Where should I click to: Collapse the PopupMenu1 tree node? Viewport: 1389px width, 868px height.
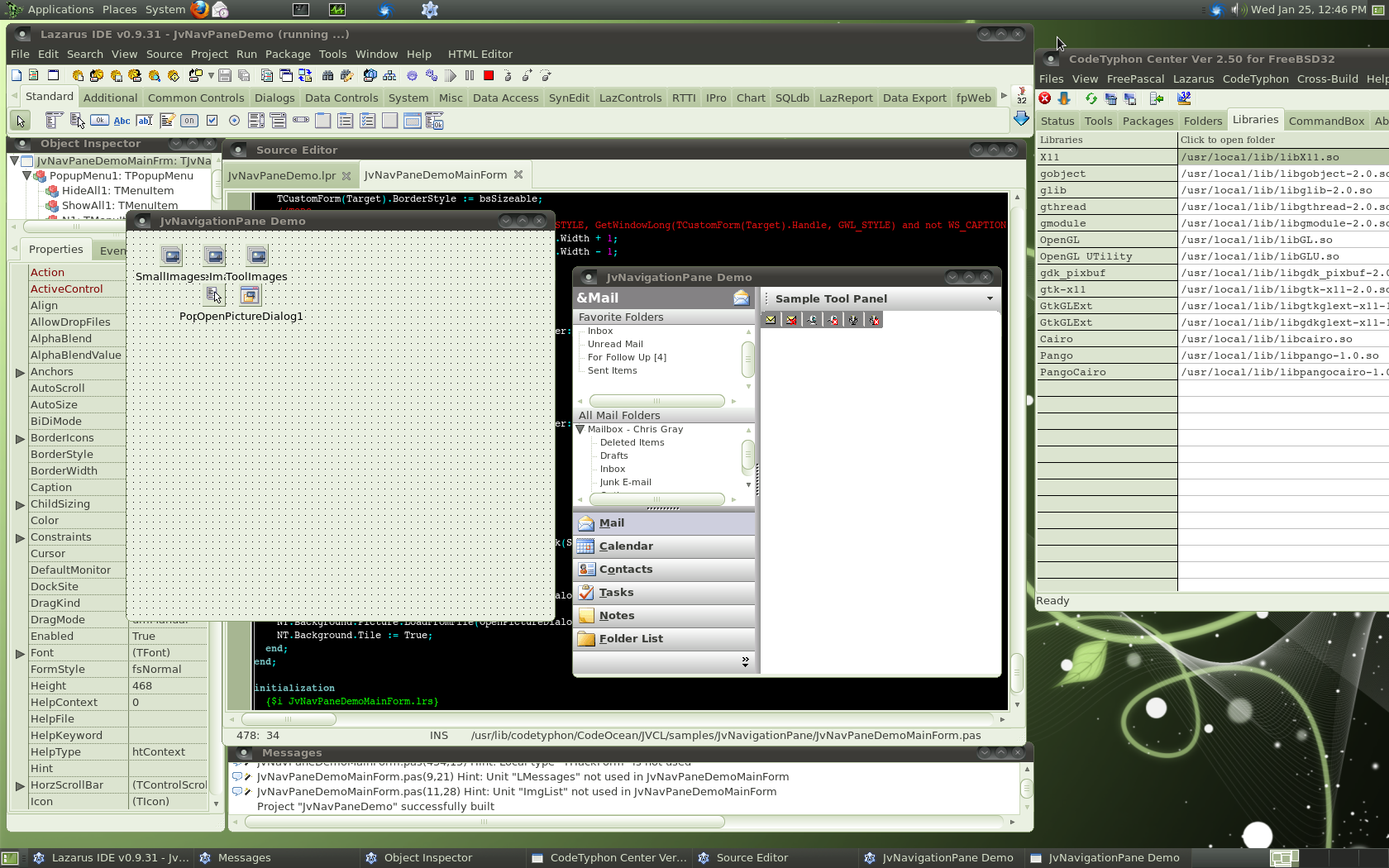coord(27,176)
